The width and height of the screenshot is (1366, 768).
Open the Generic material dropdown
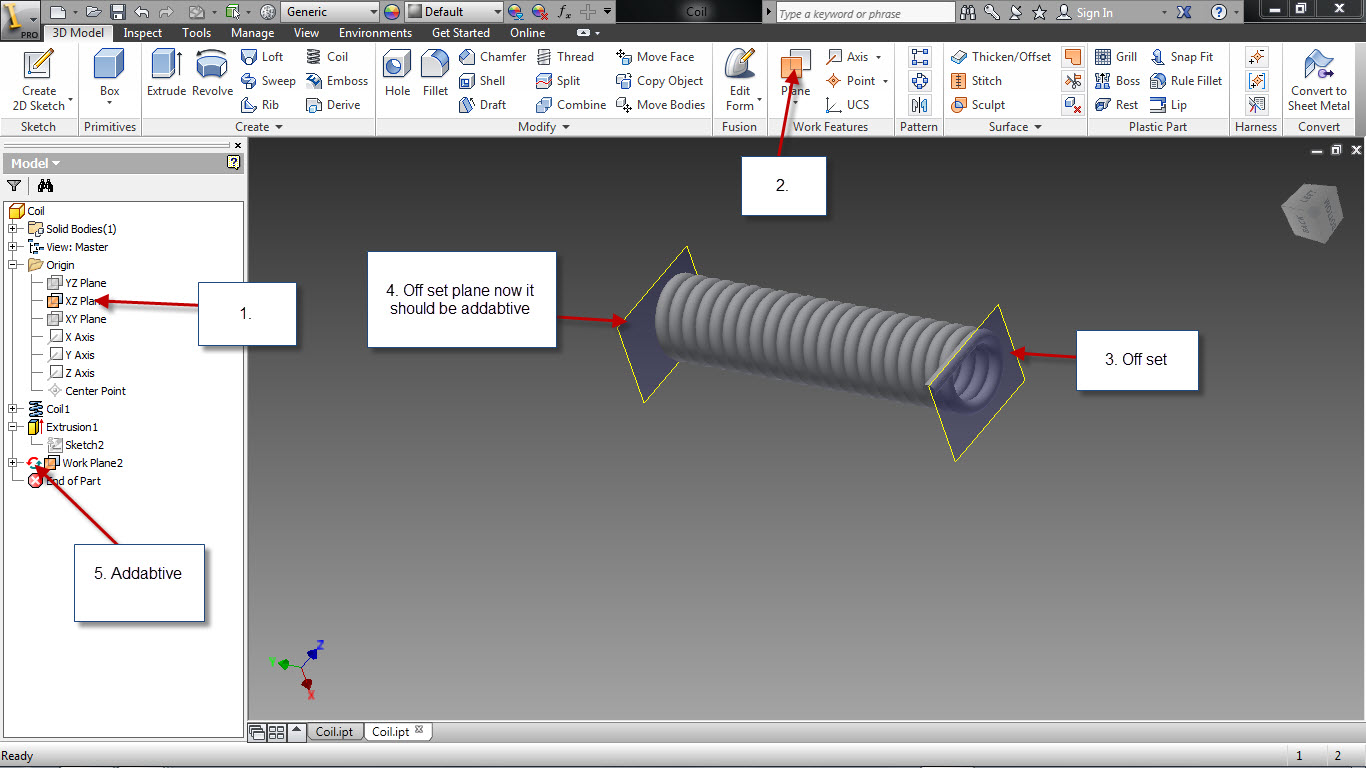coord(331,12)
